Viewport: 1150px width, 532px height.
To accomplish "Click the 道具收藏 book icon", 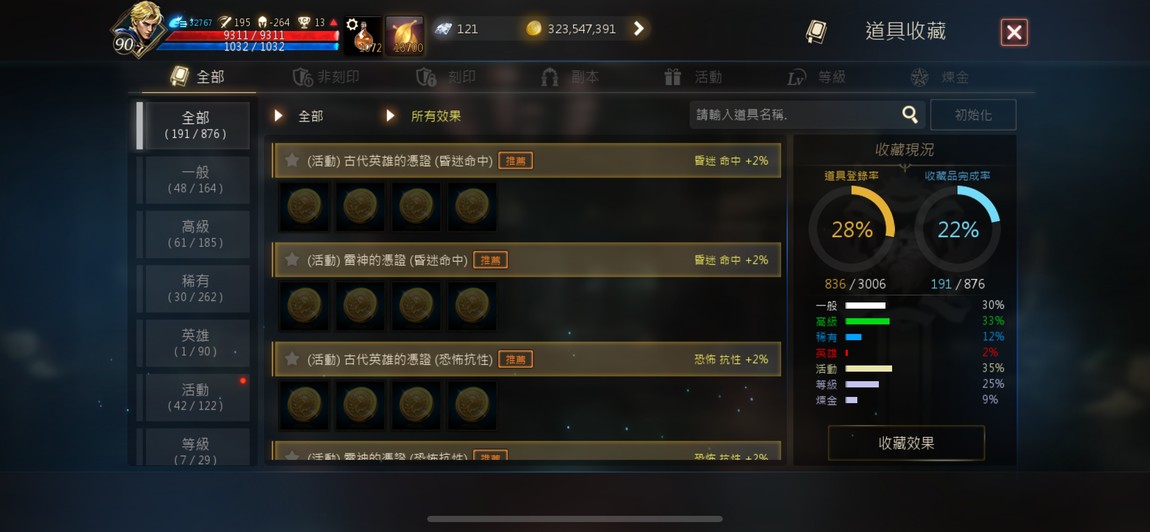I will pos(816,32).
